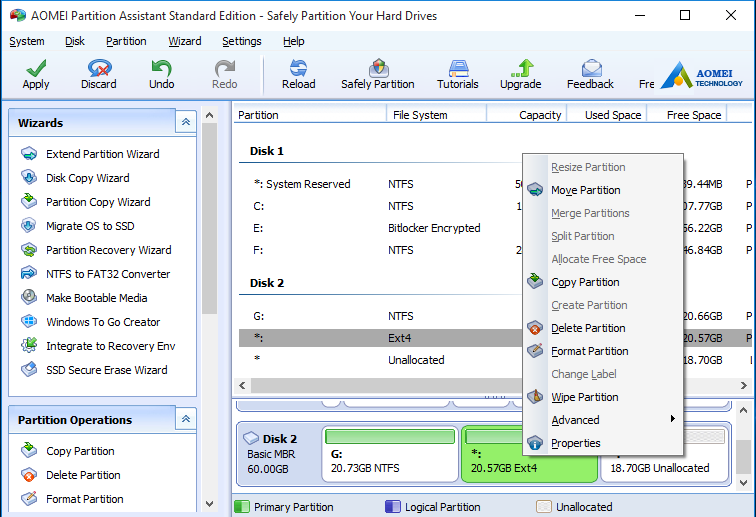Screen dimensions: 756x517
Task: Open Safely Partition shield icon
Action: (x=378, y=68)
